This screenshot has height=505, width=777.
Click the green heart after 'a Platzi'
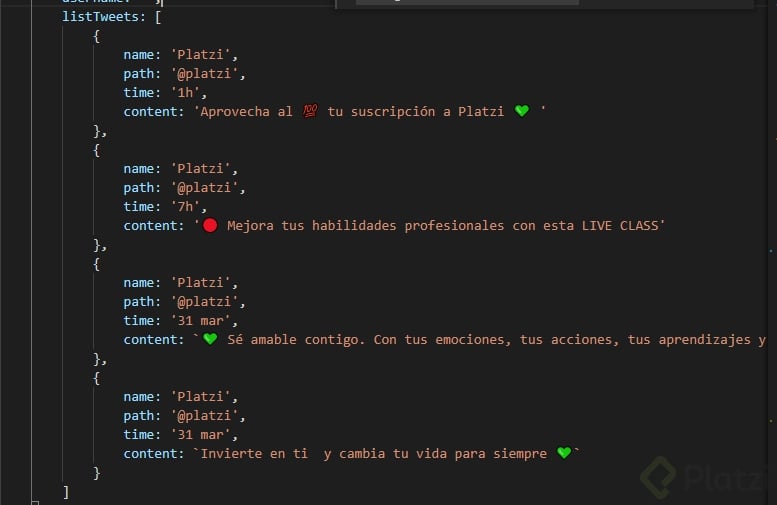[x=522, y=111]
